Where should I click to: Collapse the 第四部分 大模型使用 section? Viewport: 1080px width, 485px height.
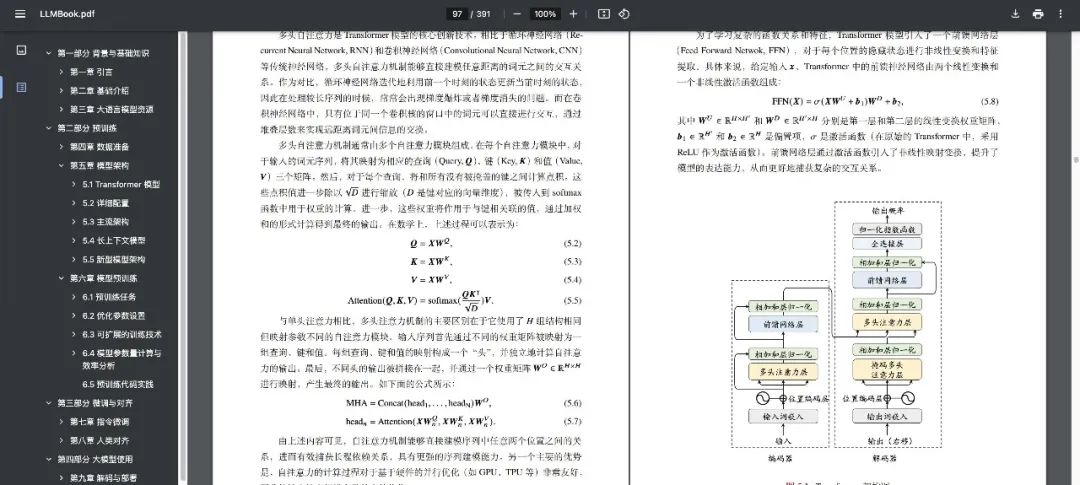click(48, 460)
